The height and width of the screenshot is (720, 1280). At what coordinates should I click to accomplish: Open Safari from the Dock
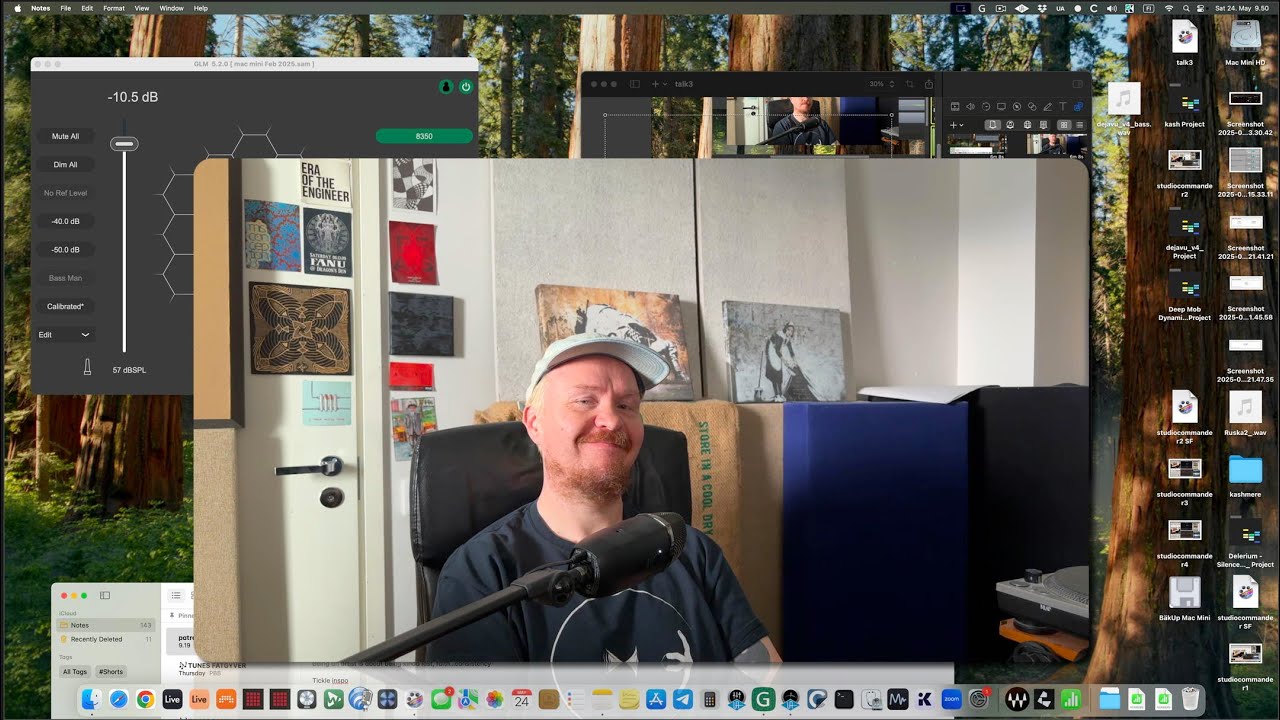pos(118,699)
